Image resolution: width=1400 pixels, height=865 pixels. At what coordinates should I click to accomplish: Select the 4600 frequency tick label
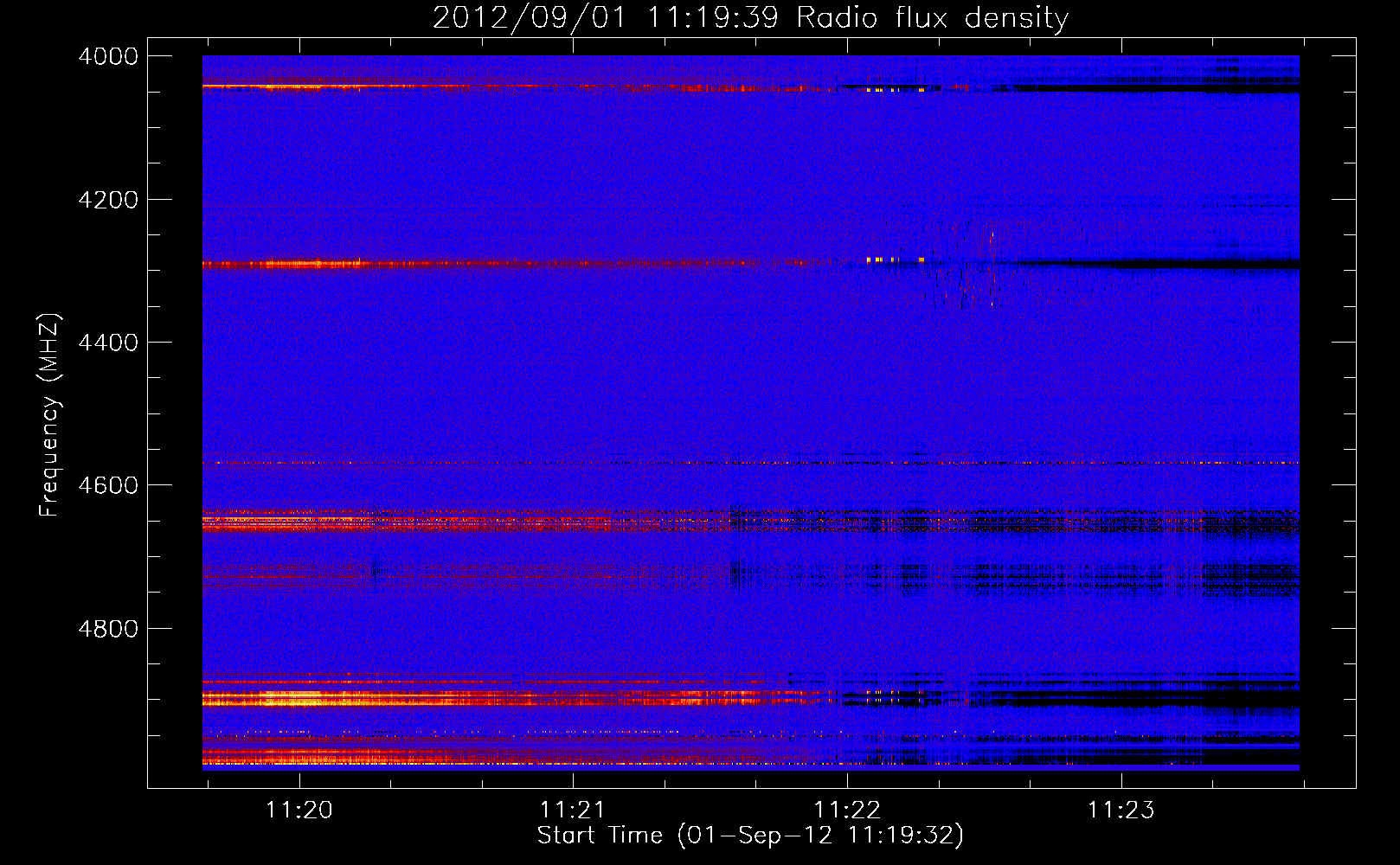[x=108, y=485]
